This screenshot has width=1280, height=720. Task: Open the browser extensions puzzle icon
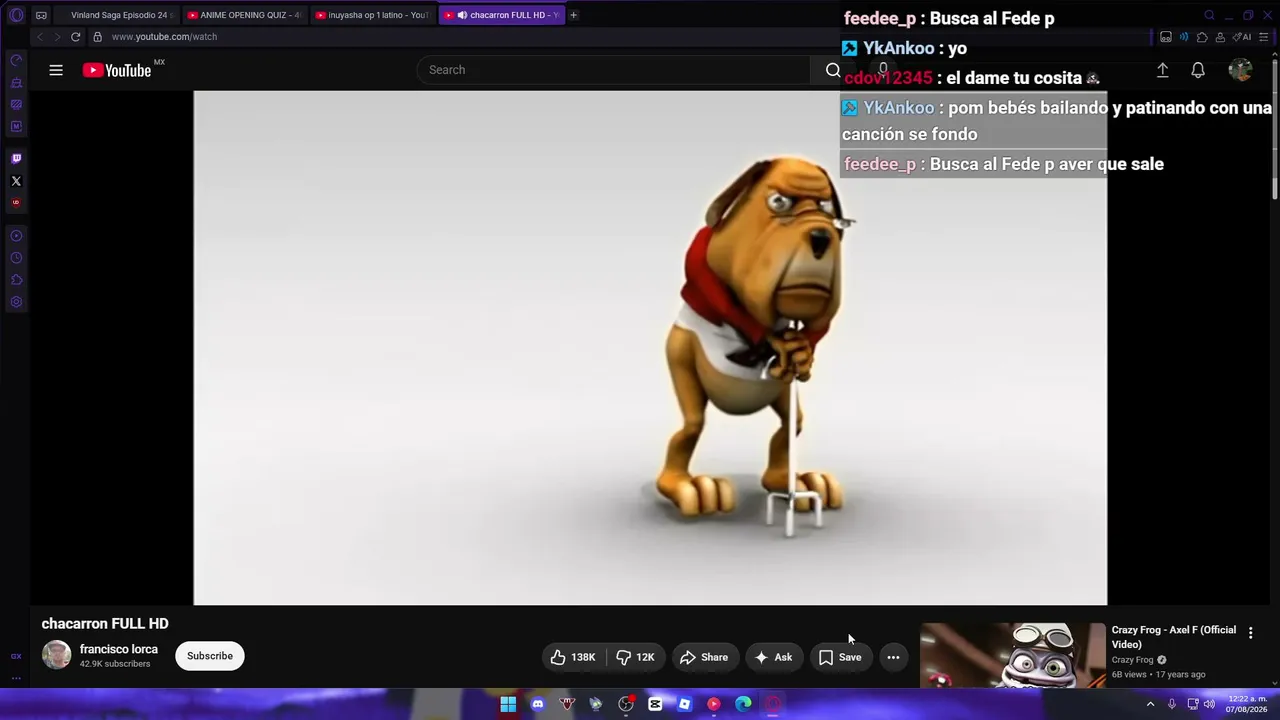point(1202,37)
